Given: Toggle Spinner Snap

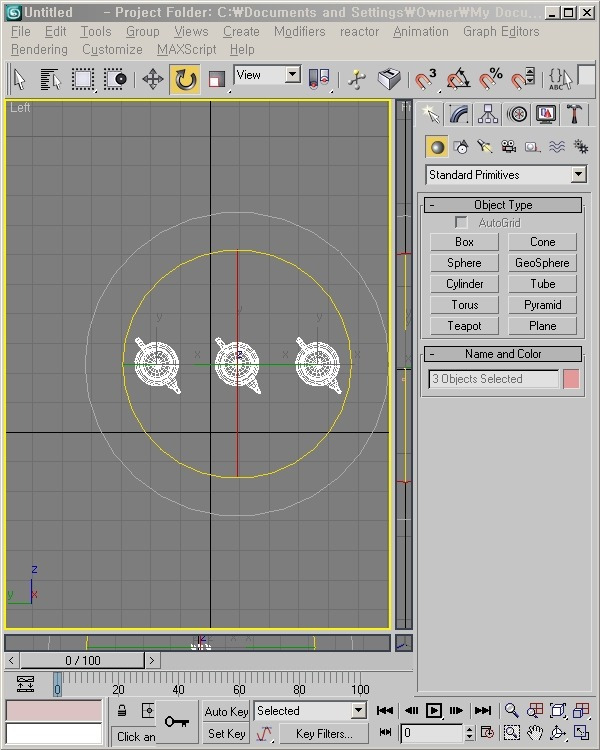Looking at the screenshot, I should [x=522, y=79].
